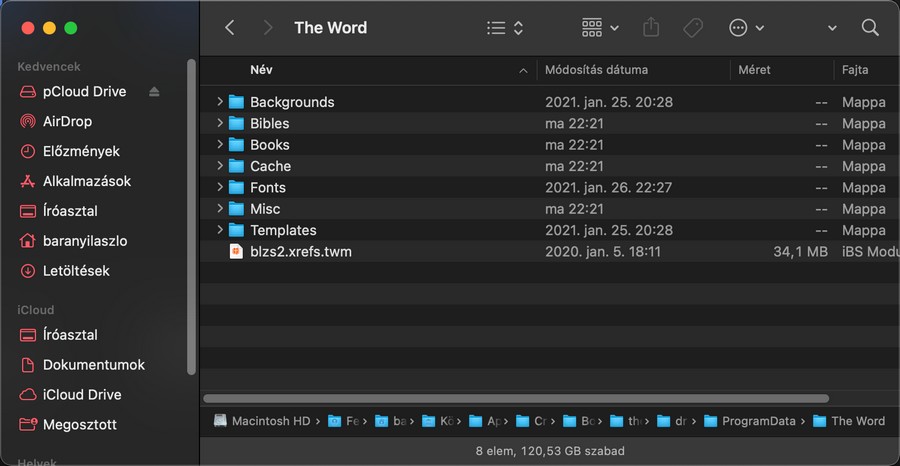
Task: Click the 34,1 MB size value
Action: (x=800, y=251)
